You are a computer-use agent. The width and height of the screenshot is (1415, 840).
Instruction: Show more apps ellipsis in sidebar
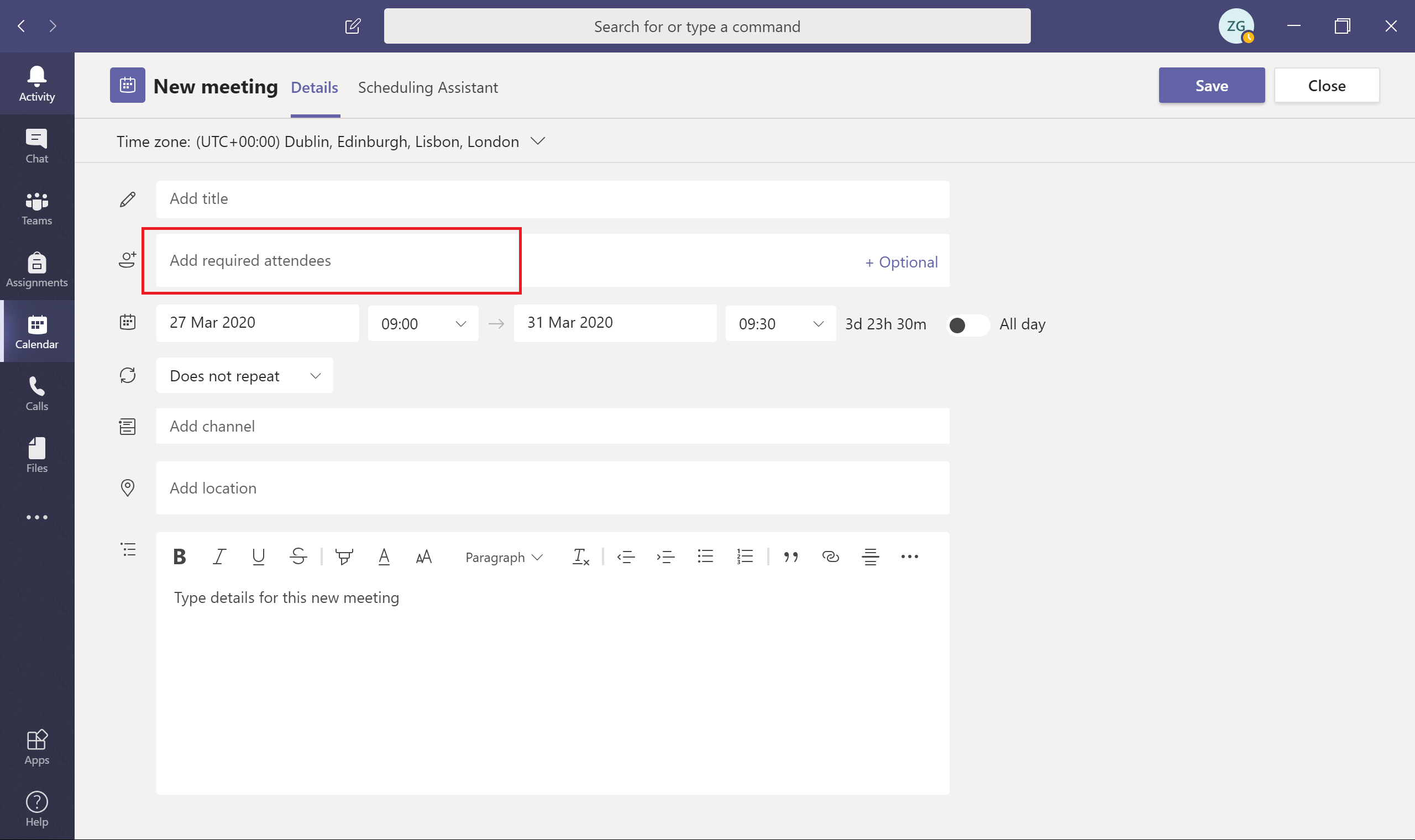pos(37,517)
